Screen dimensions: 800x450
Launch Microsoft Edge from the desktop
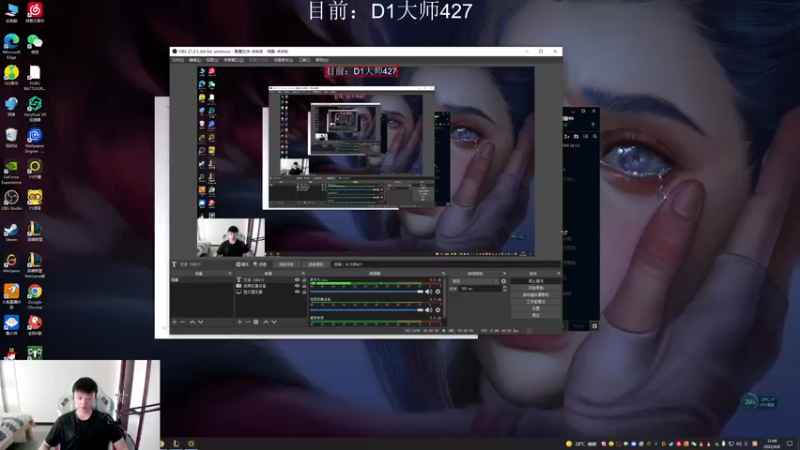coord(11,46)
